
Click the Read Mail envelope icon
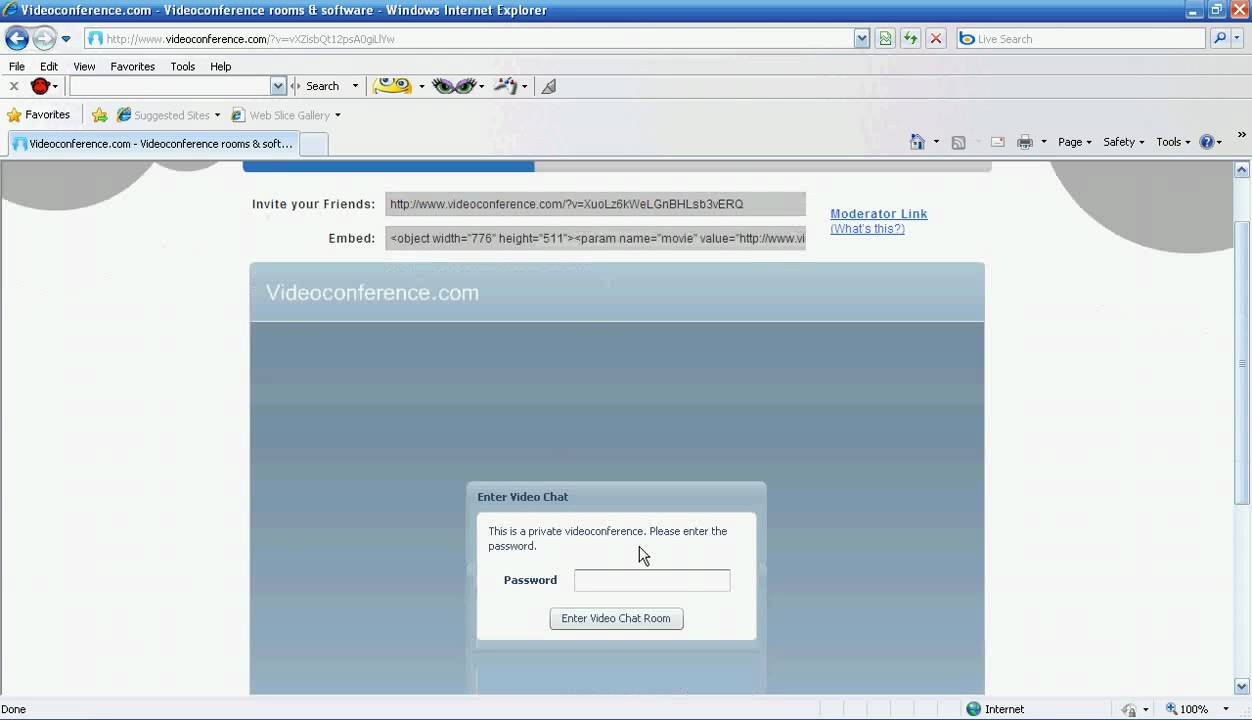pos(997,142)
